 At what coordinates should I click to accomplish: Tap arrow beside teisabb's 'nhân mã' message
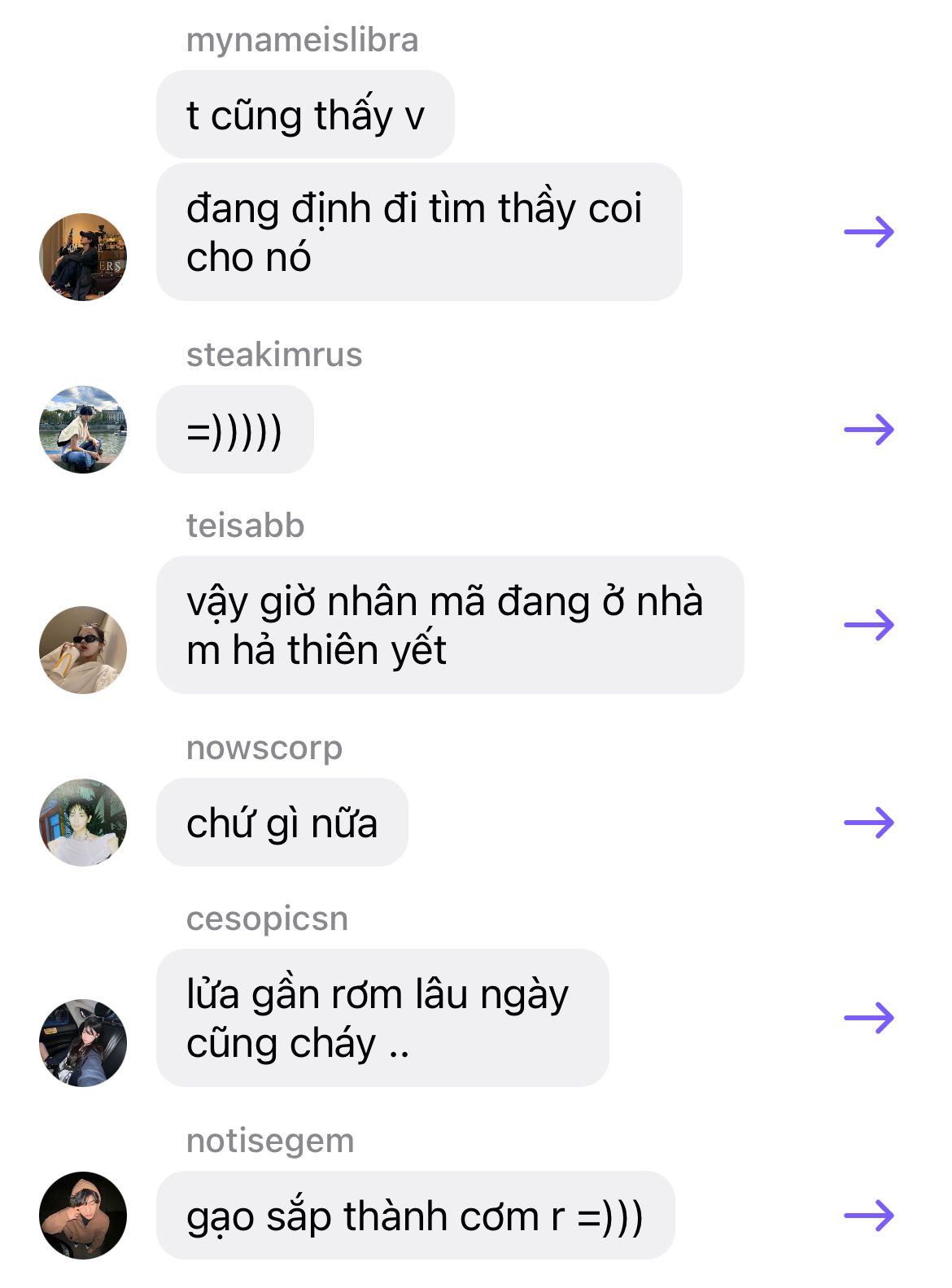869,625
